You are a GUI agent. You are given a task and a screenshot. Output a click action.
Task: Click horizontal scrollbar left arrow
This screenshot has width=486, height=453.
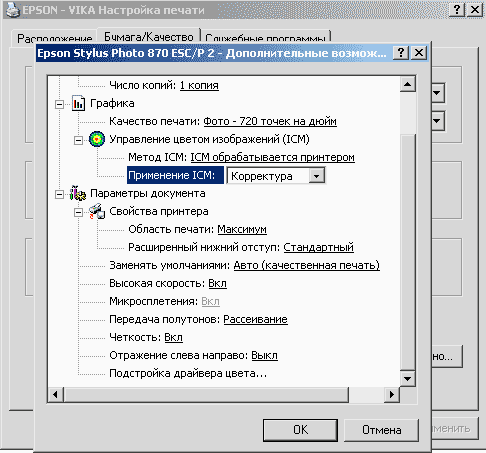pyautogui.click(x=55, y=395)
